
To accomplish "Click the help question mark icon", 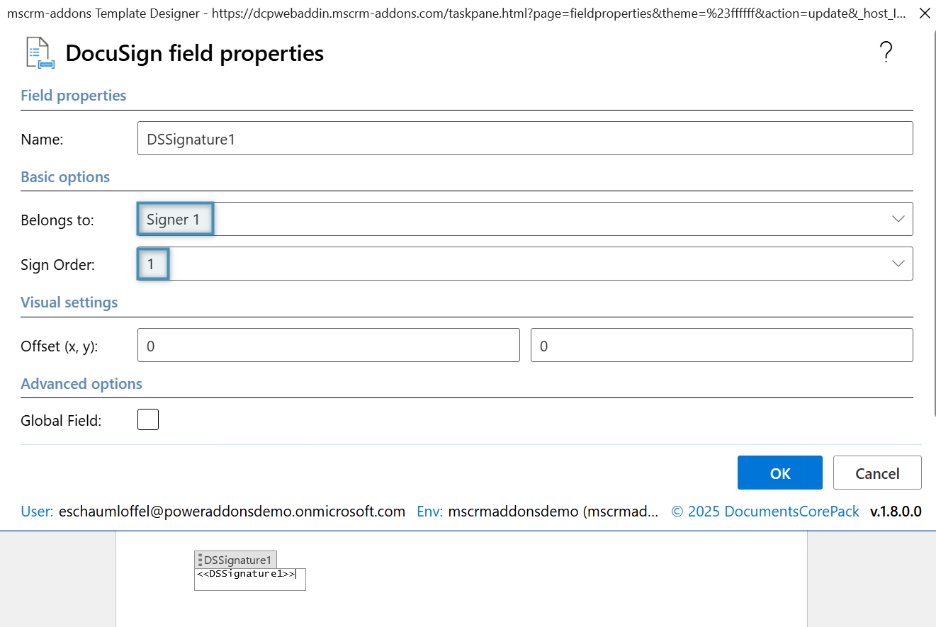I will pyautogui.click(x=885, y=53).
